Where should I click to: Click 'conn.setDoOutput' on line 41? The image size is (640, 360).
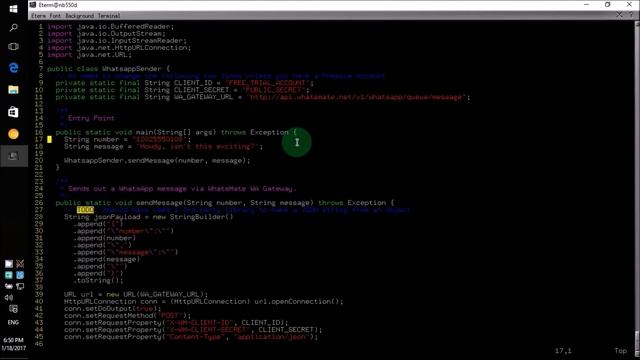98,309
